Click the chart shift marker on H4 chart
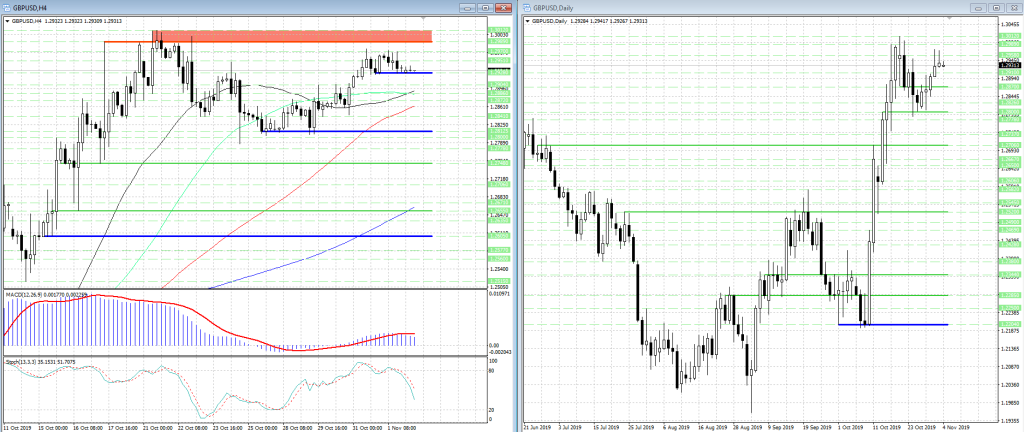Viewport: 1024px width, 432px height. pyautogui.click(x=425, y=20)
